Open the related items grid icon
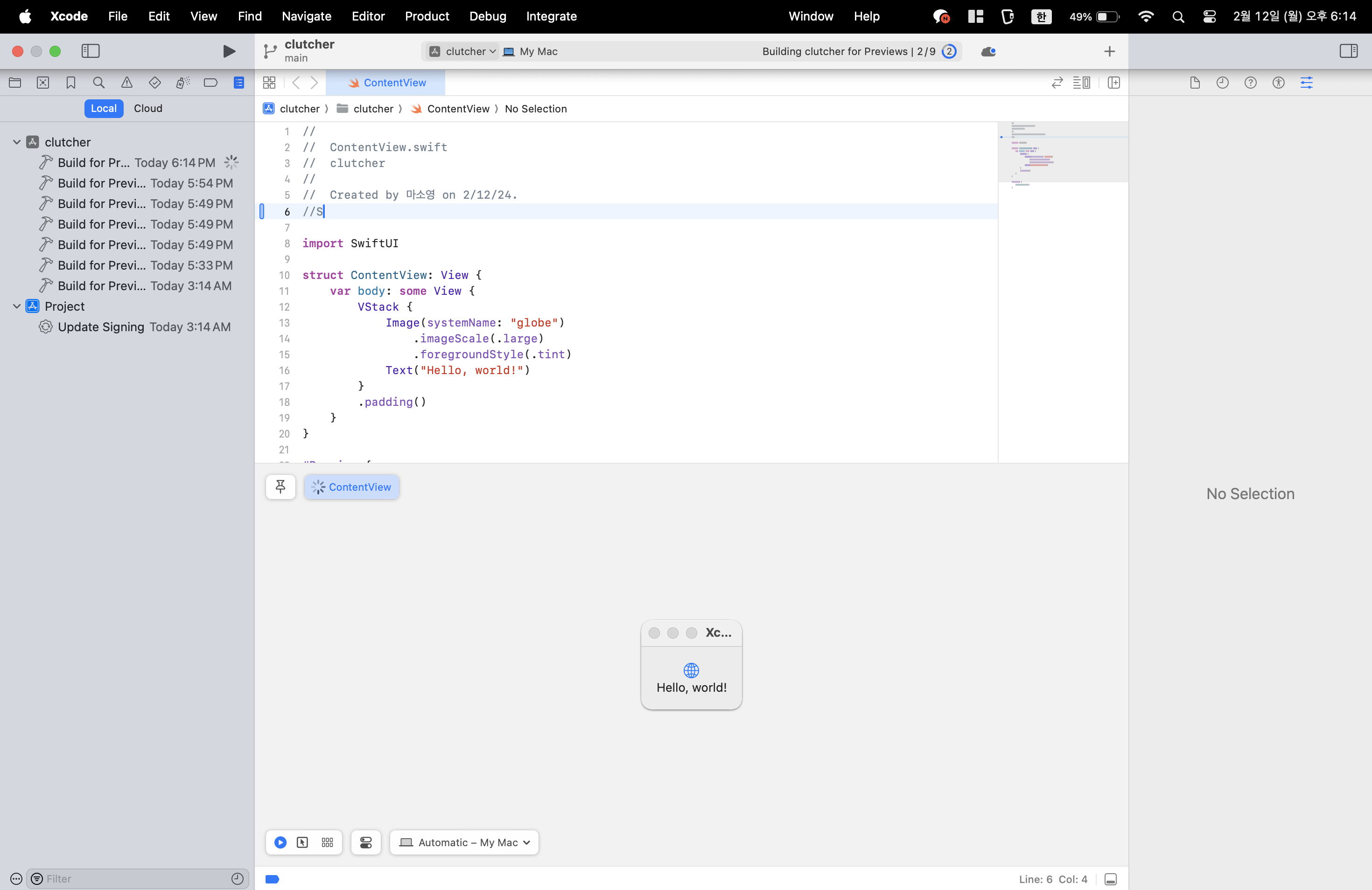Viewport: 1372px width, 890px height. click(x=269, y=83)
